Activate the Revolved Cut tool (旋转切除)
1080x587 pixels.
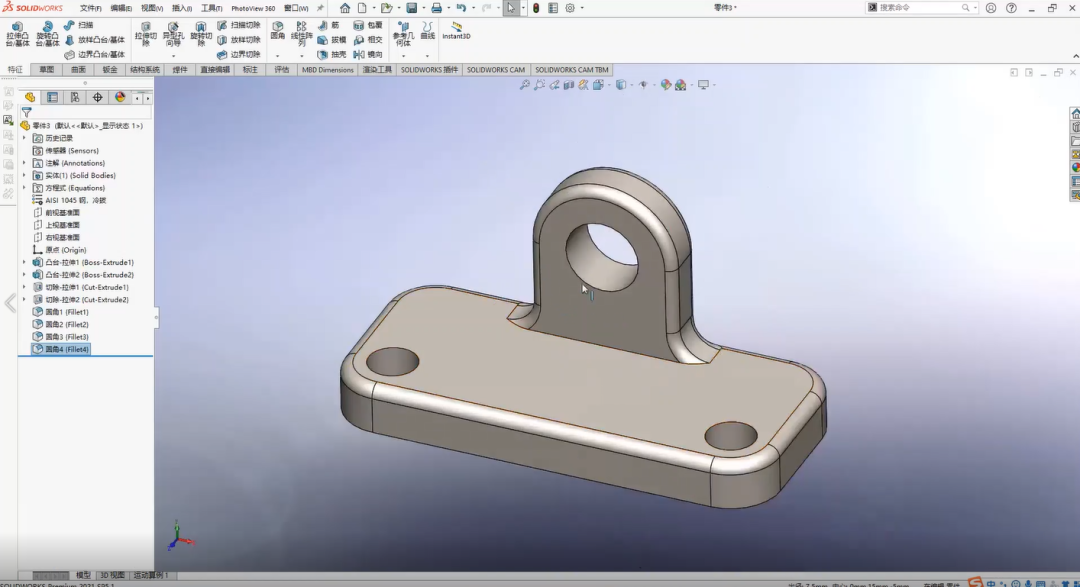pos(200,34)
